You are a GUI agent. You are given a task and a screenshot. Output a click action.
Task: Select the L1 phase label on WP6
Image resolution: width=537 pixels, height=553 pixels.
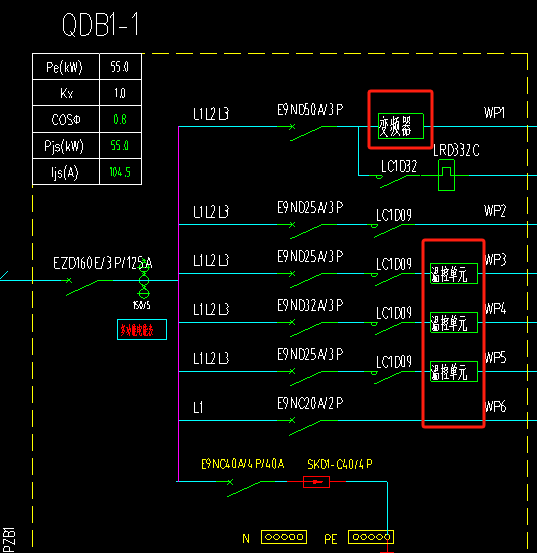tap(198, 408)
